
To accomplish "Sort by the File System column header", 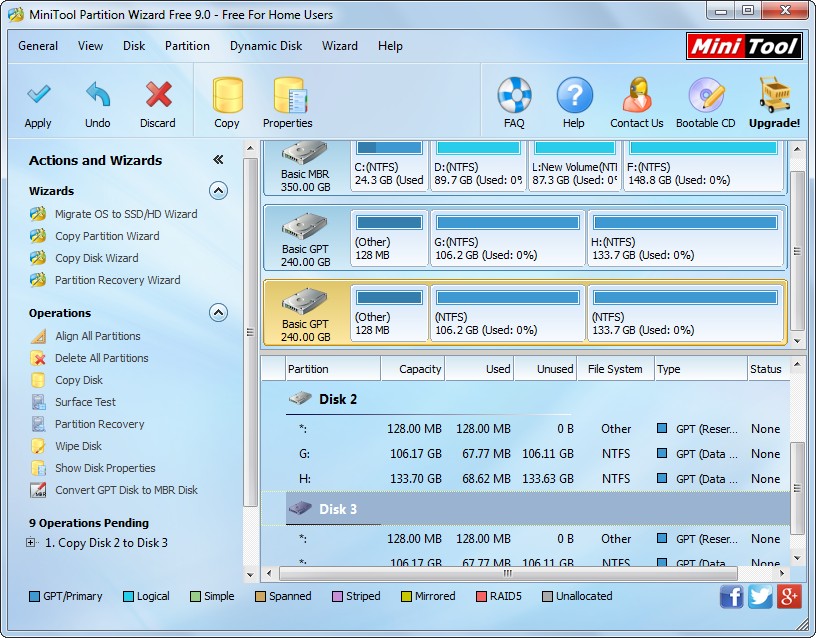I will 615,369.
